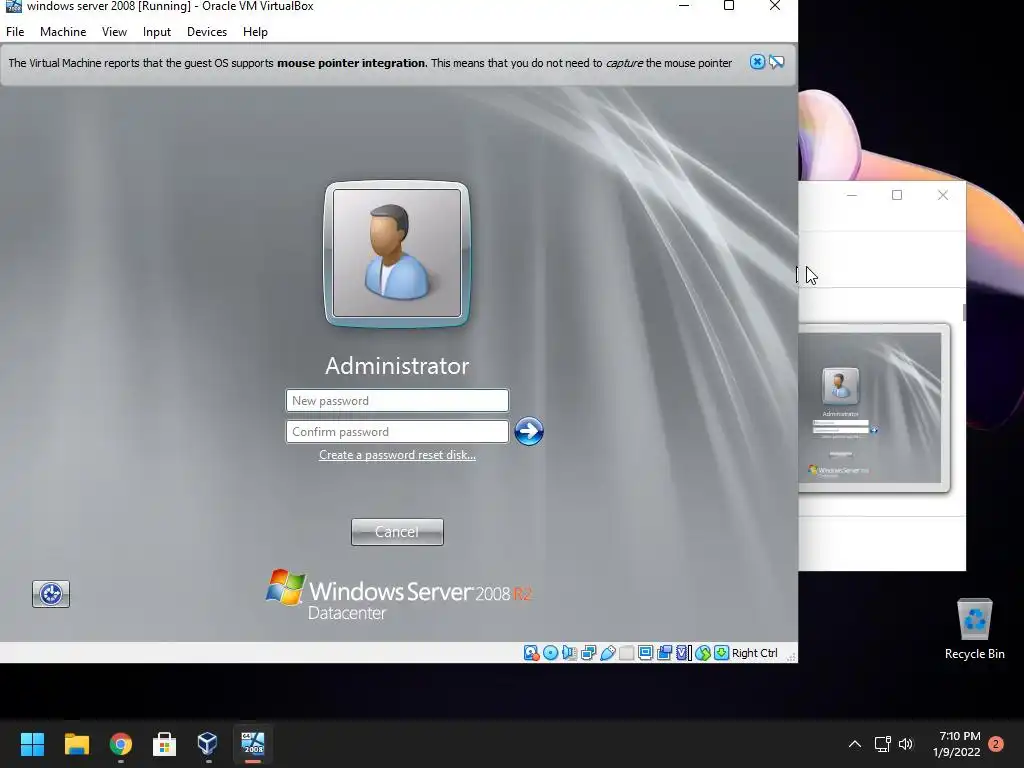Screen dimensions: 1024x768
Task: Maximize the background VirtualBox Manager window
Action: point(897,195)
